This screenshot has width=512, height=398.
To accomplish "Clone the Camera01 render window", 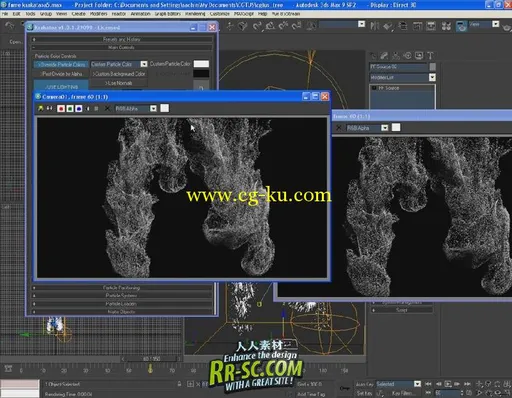I will 50,108.
